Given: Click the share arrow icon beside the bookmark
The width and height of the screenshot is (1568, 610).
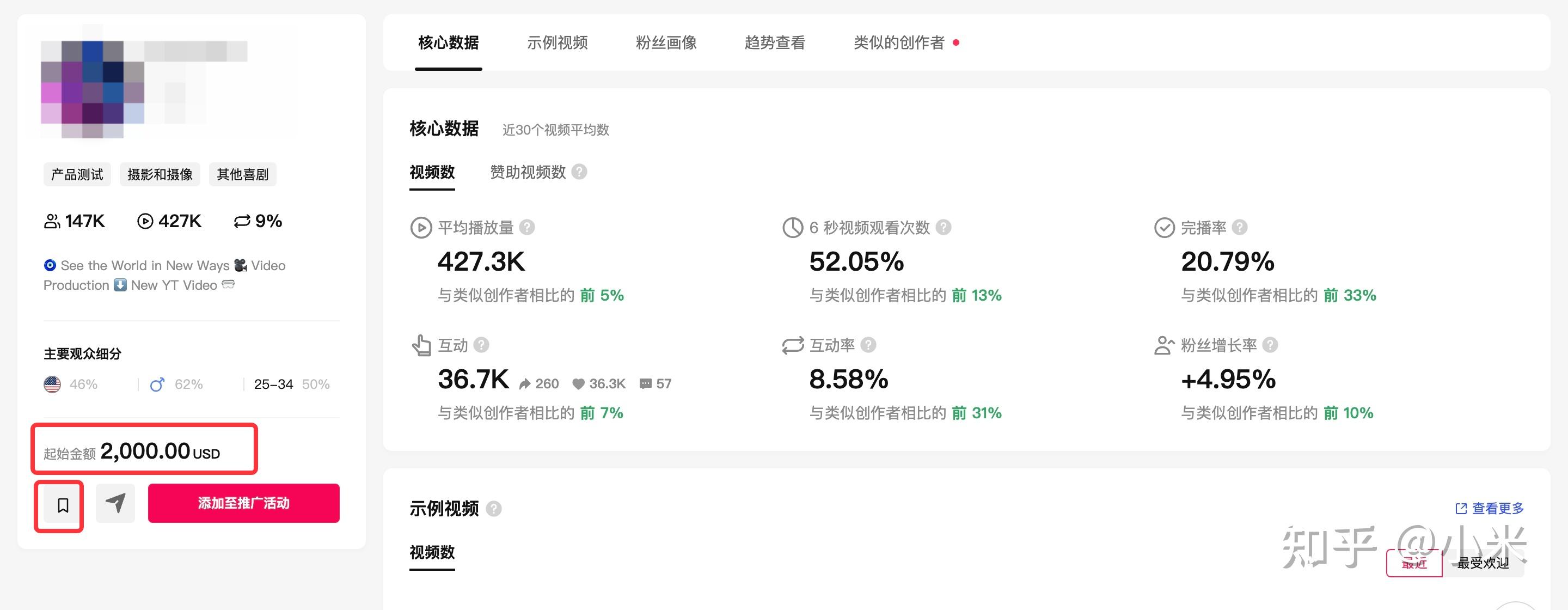Looking at the screenshot, I should (115, 503).
